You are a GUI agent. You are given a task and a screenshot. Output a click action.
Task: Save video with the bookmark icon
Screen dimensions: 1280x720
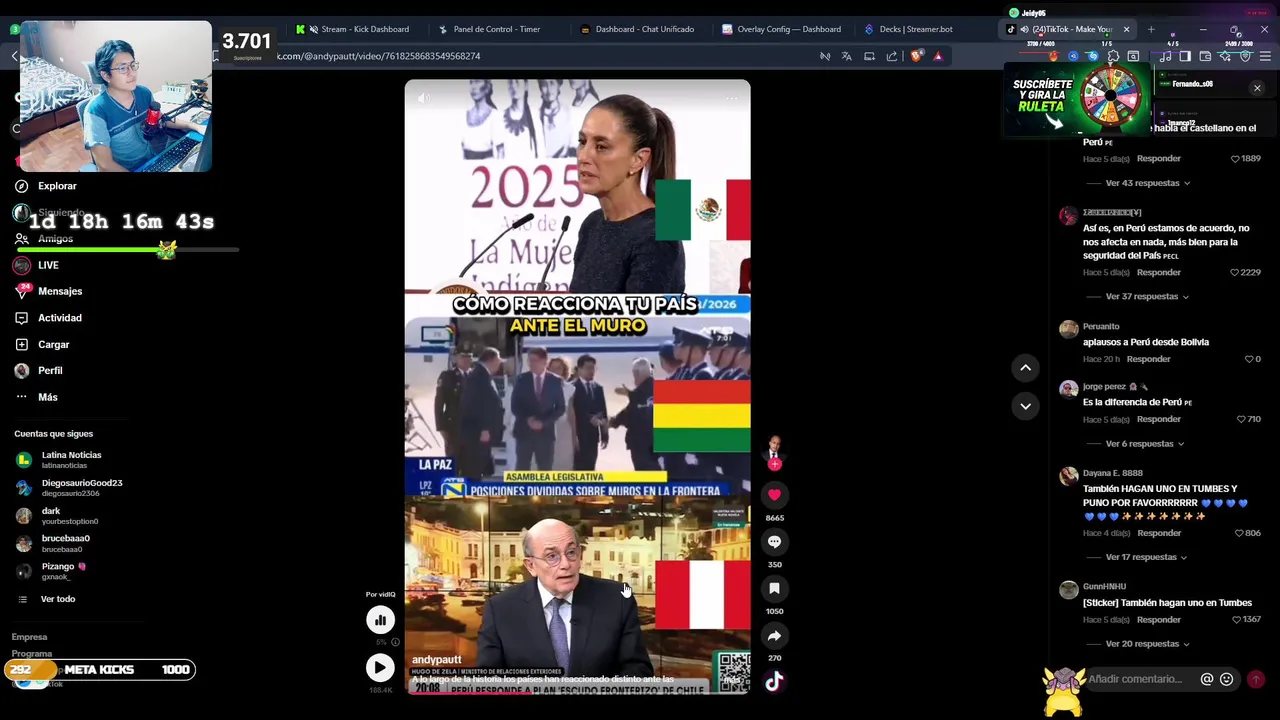(774, 588)
